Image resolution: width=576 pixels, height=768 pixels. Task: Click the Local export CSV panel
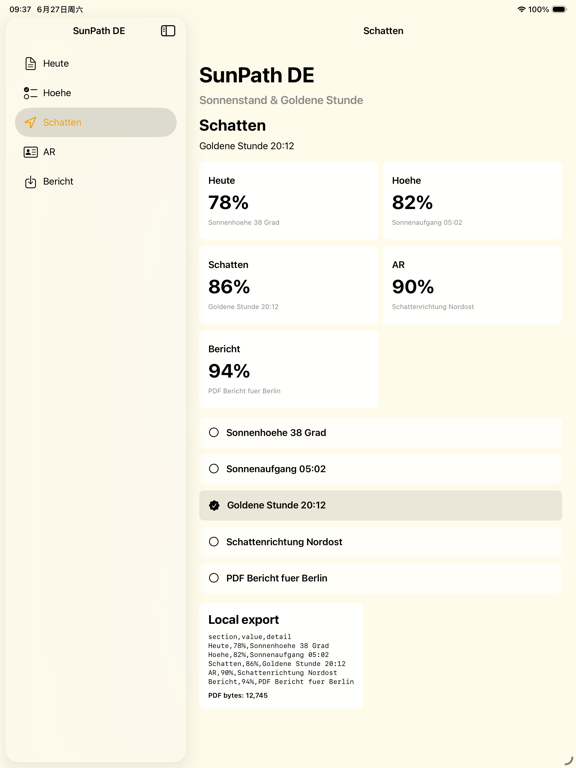tap(281, 656)
